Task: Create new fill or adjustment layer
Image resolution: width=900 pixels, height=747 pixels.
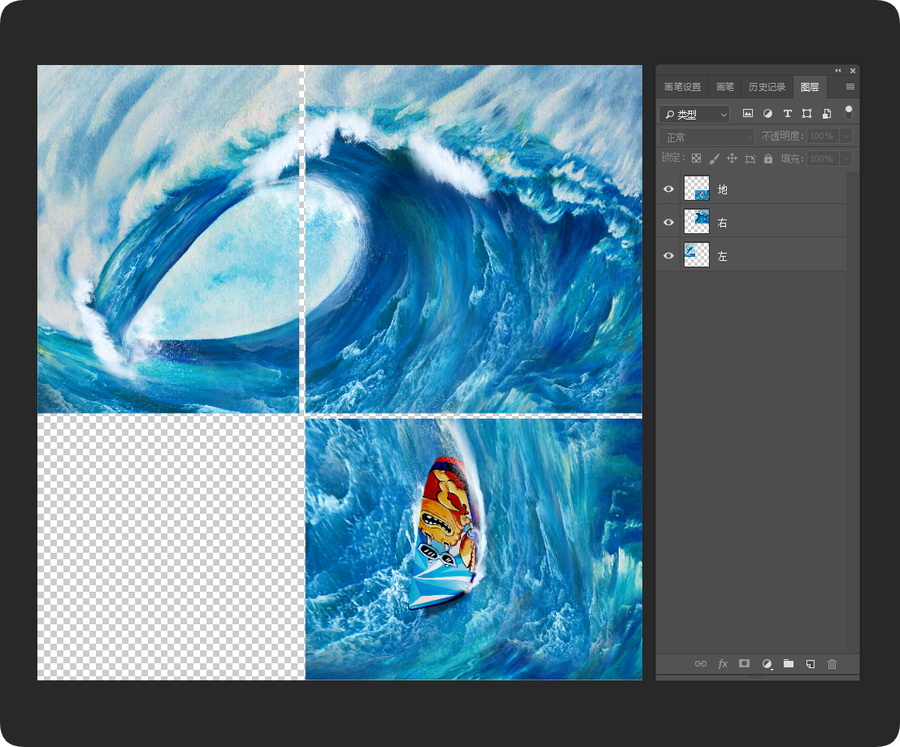Action: coord(767,664)
